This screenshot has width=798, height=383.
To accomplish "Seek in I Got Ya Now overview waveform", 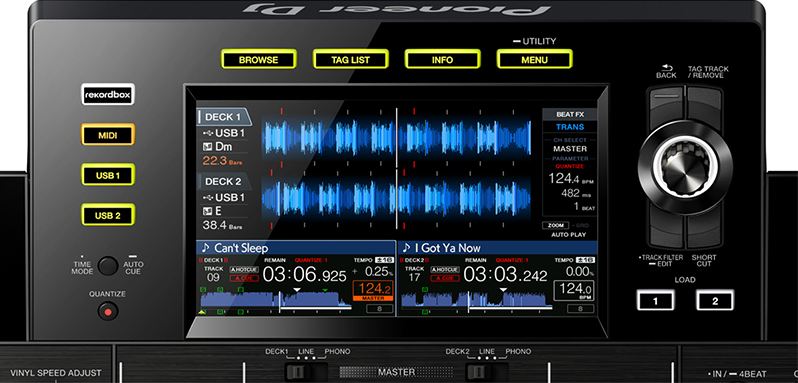I will pos(477,300).
